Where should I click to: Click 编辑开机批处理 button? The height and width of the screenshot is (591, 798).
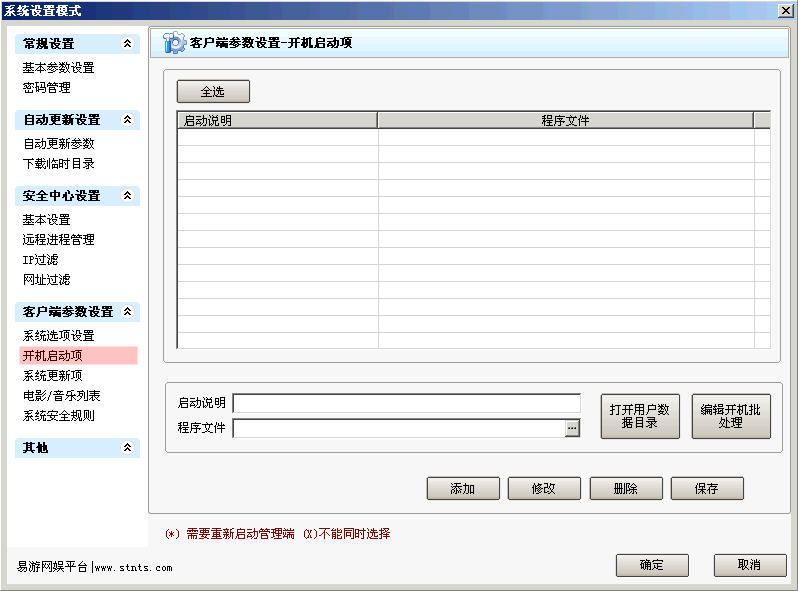[x=731, y=416]
